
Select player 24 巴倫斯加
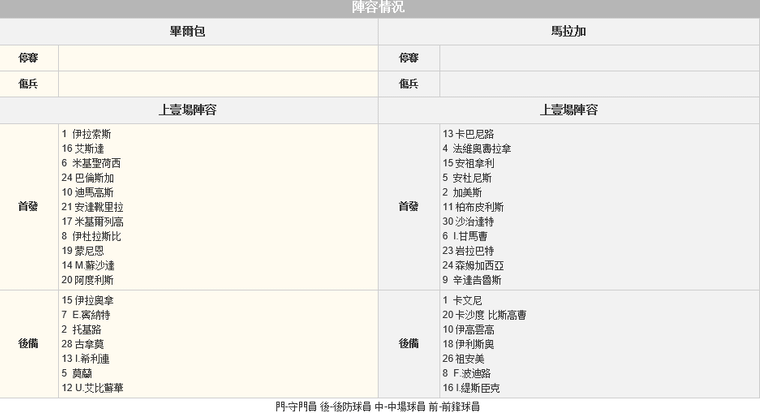coord(88,178)
